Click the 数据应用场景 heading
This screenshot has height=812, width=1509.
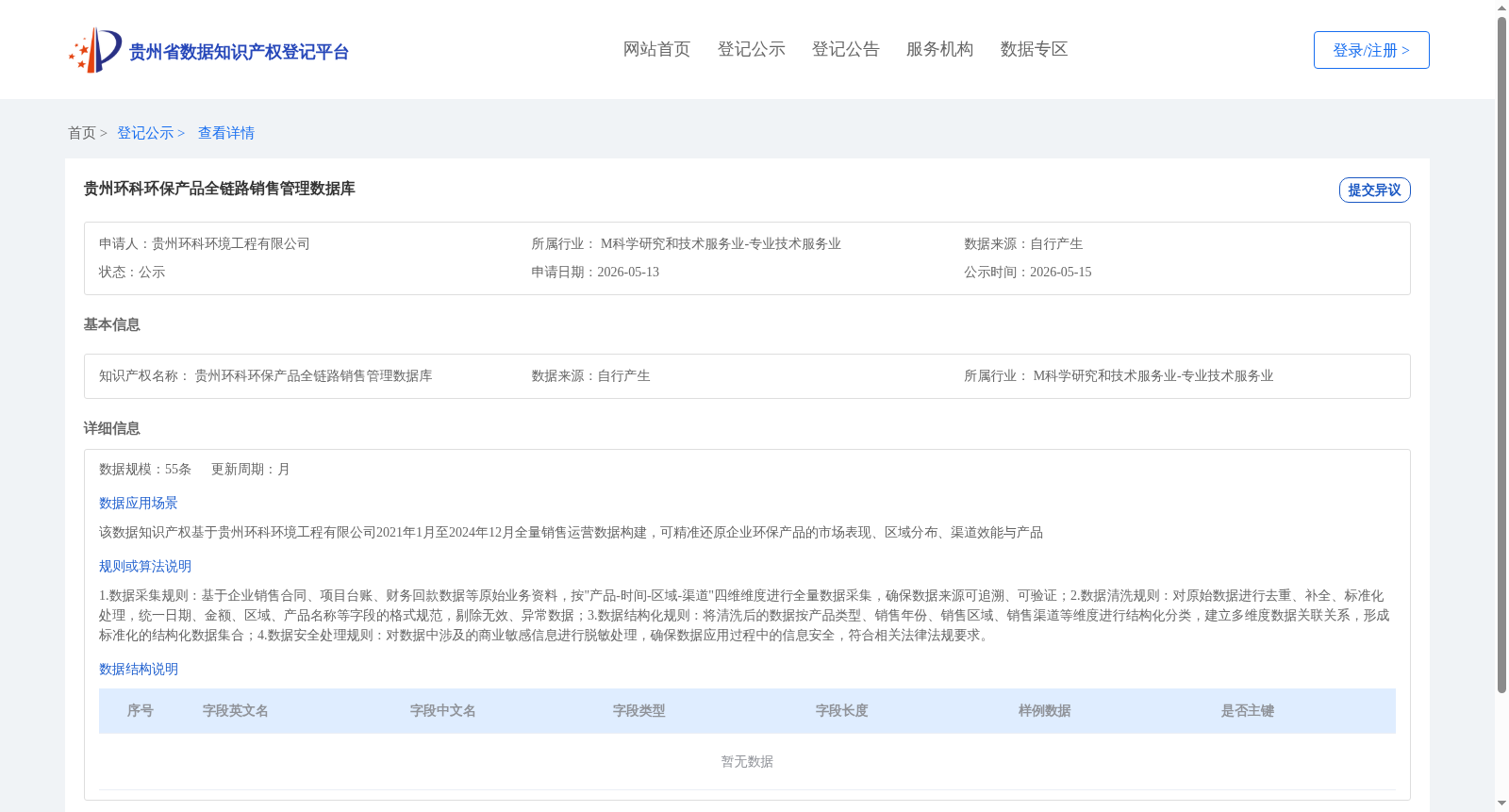point(139,503)
